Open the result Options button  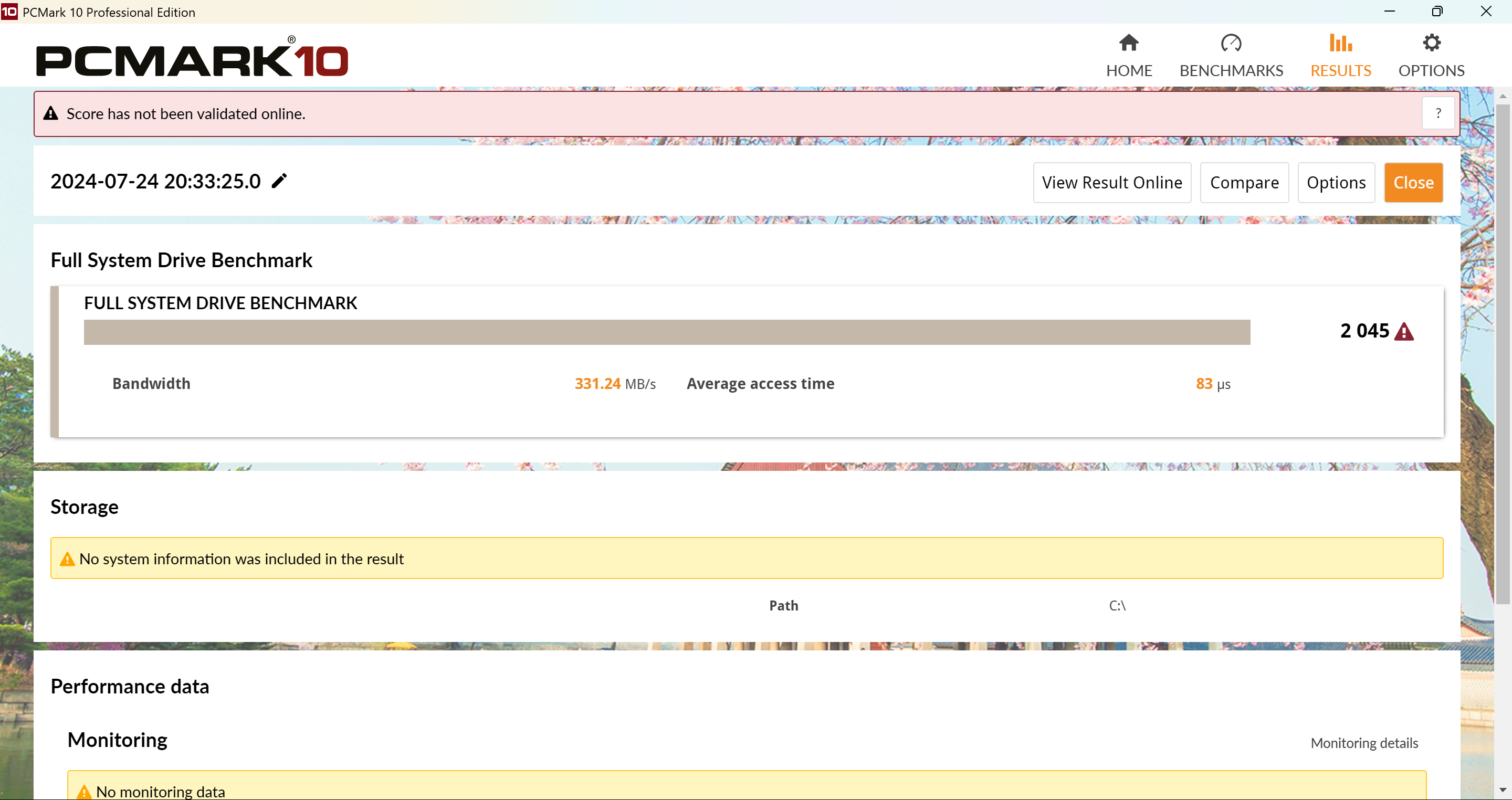pos(1336,183)
